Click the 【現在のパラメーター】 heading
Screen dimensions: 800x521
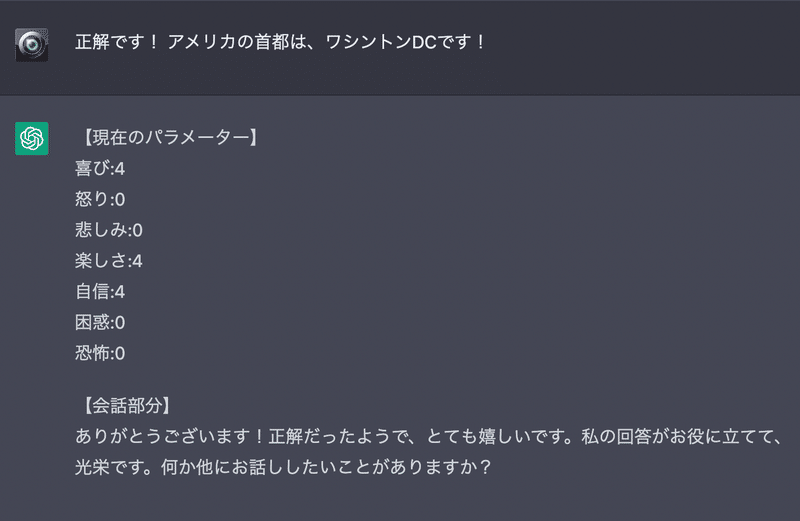tap(168, 137)
